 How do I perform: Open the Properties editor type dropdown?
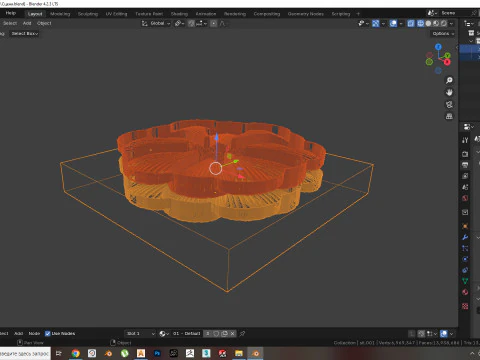pos(468,127)
